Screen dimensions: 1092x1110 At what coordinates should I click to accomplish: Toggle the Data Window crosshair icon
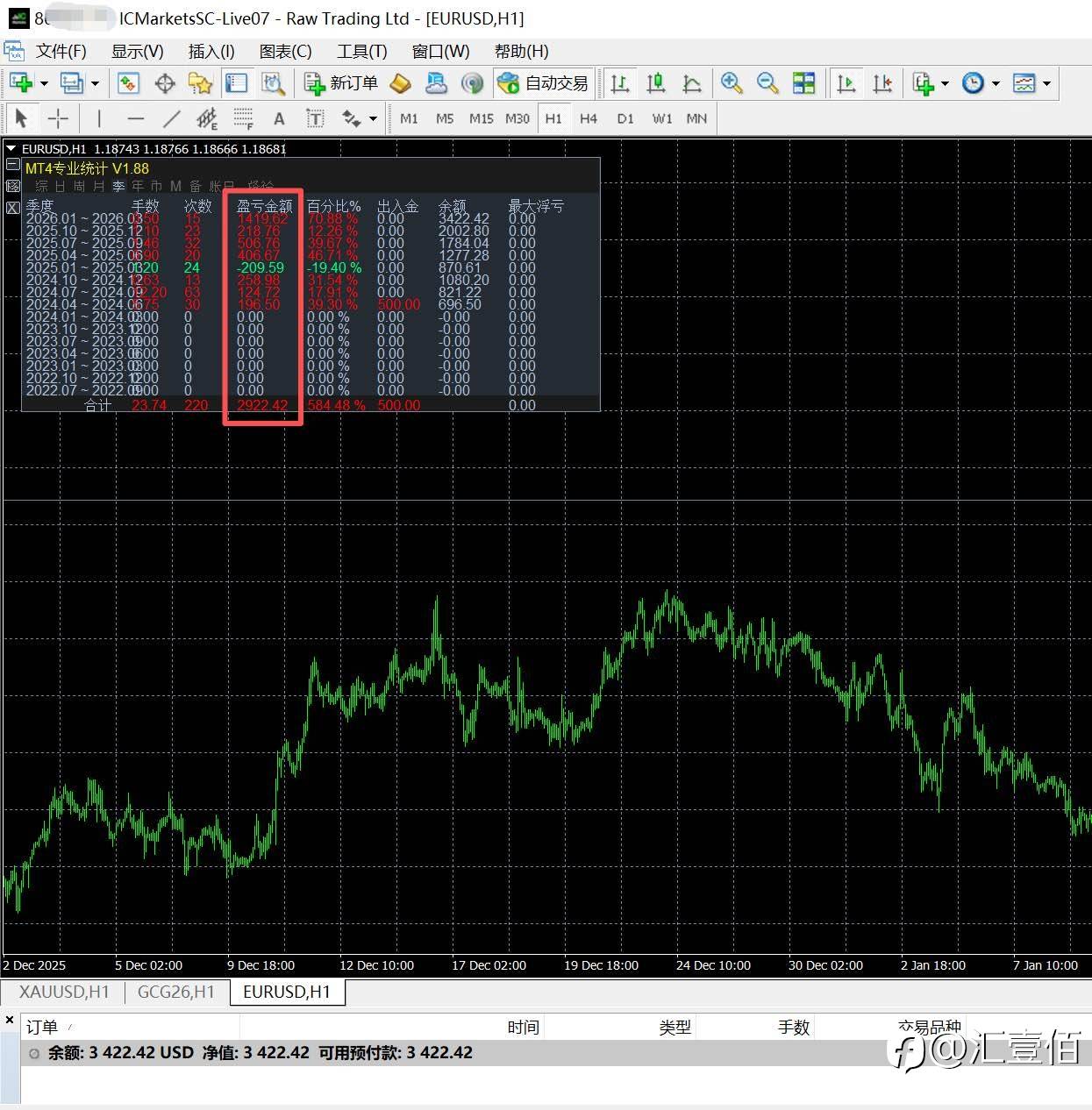[x=165, y=83]
